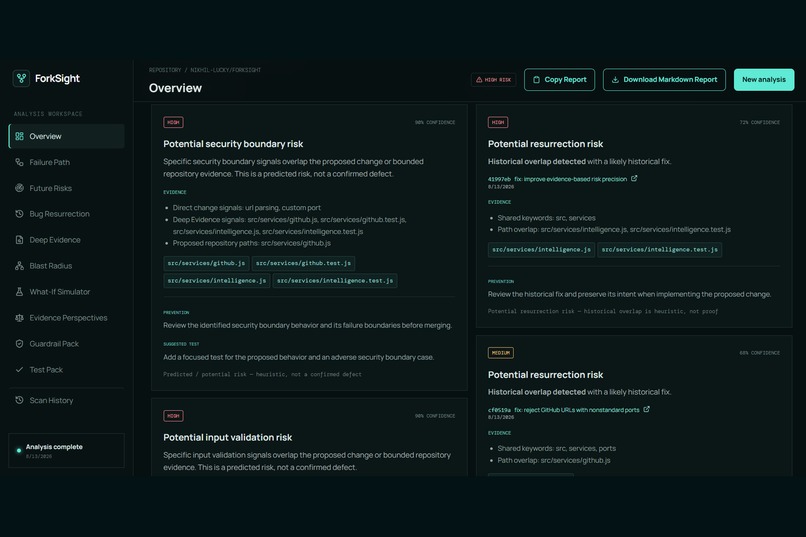Open commit link 'fix: improve evidence-based risk precision'
The width and height of the screenshot is (806, 537).
click(x=570, y=179)
